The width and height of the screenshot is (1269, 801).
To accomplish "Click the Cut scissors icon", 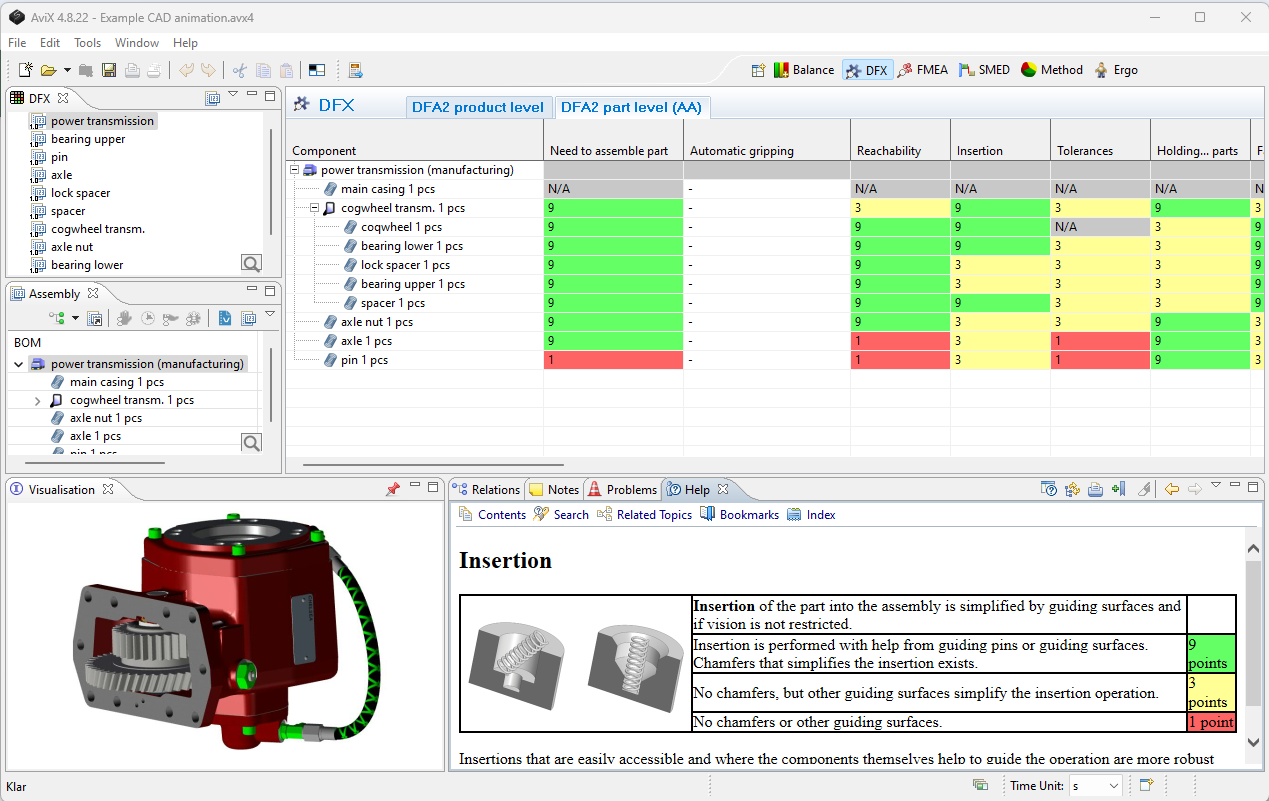I will coord(239,70).
